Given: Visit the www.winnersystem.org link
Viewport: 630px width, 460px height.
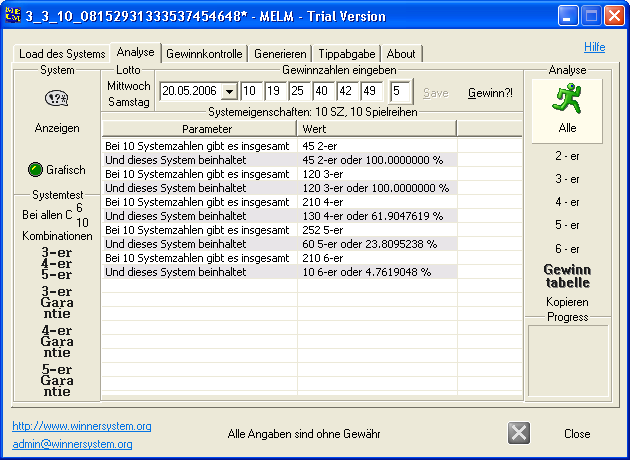Looking at the screenshot, I should click(x=82, y=426).
